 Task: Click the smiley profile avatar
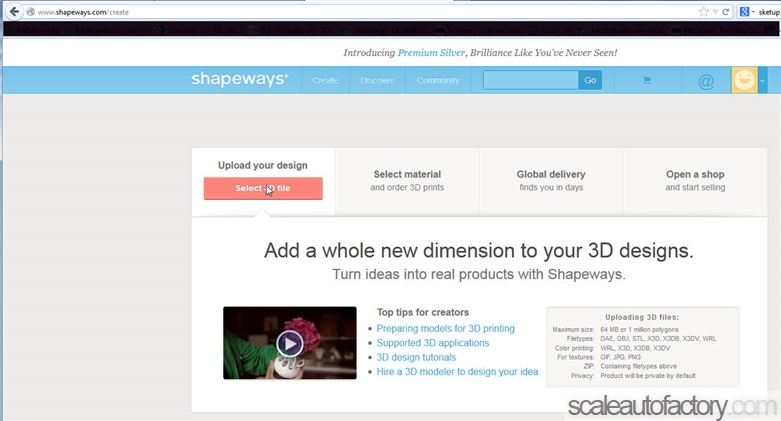click(745, 80)
